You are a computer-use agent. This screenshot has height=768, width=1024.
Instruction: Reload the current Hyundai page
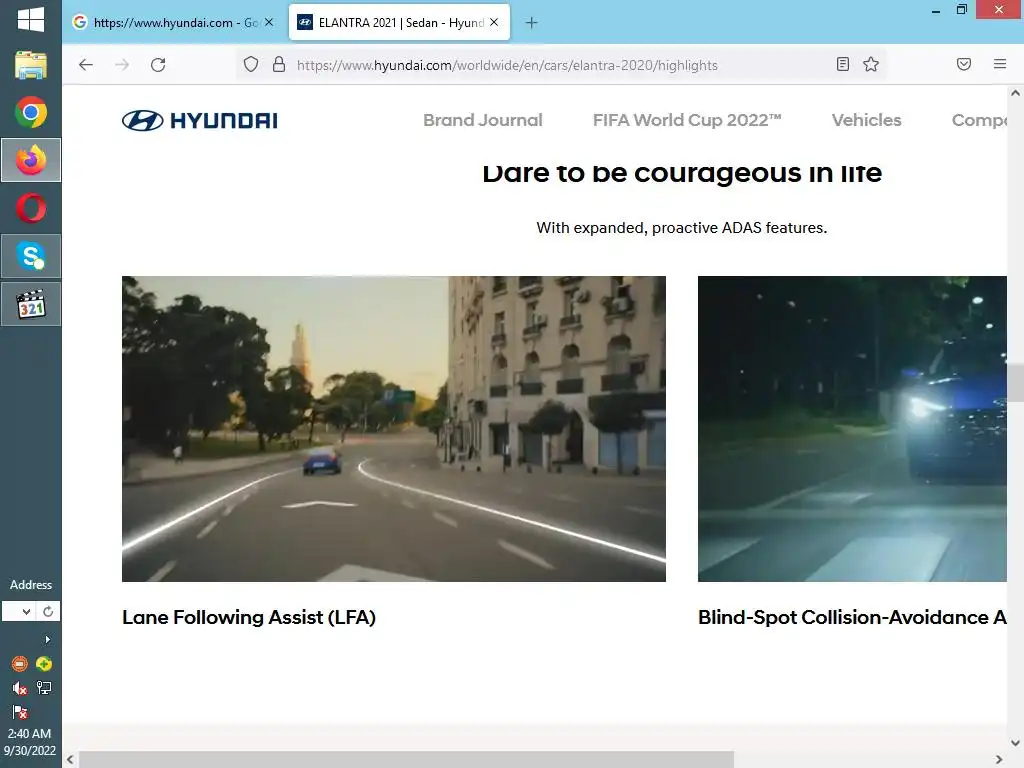point(158,65)
